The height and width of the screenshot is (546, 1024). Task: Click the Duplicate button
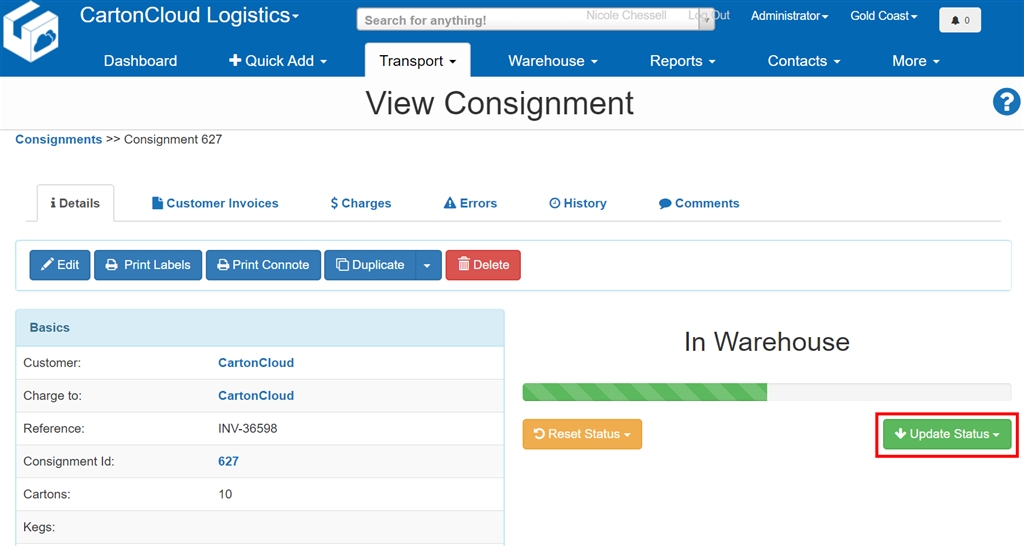pyautogui.click(x=370, y=265)
